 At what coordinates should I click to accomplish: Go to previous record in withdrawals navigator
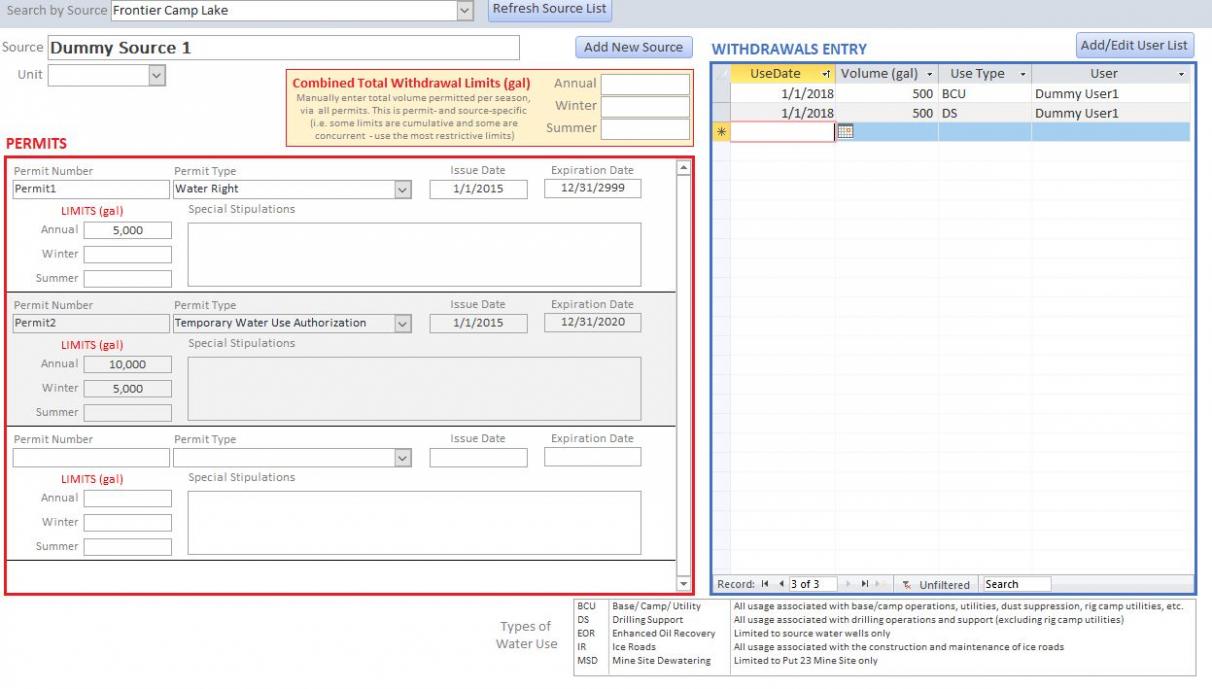tap(781, 584)
